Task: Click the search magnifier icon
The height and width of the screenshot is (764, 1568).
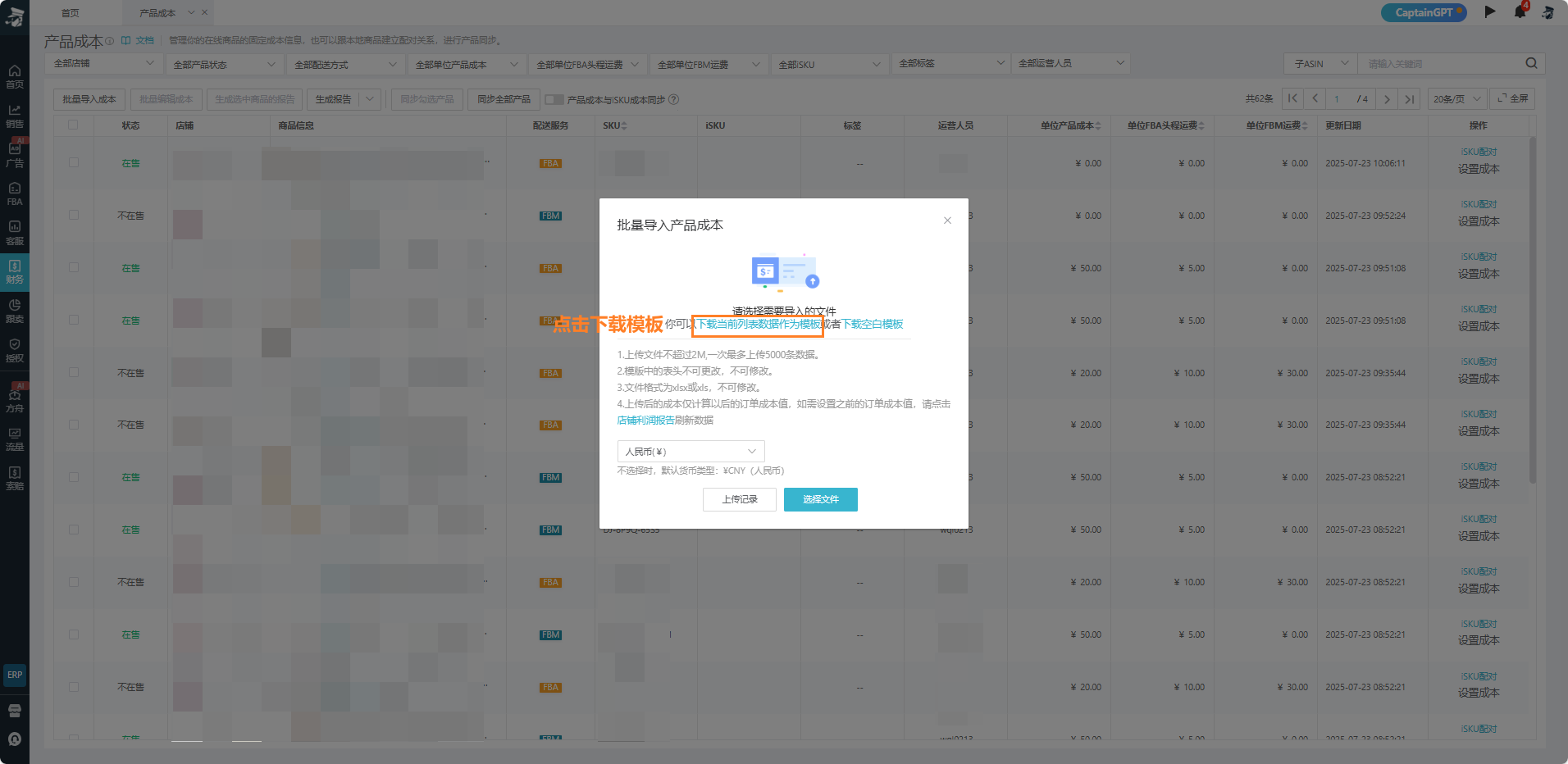Action: (x=1531, y=63)
